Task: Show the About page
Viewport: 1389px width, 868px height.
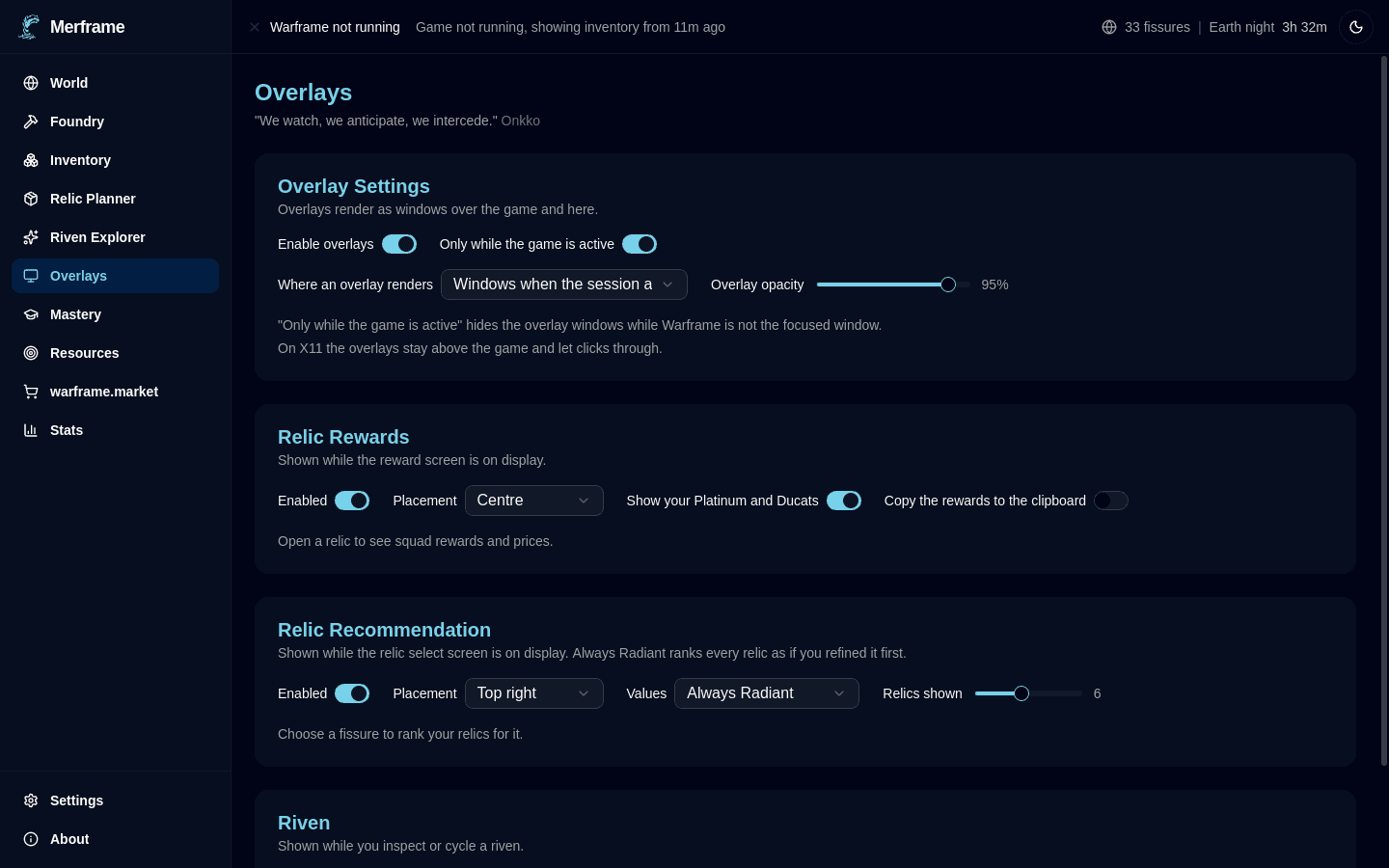Action: [x=116, y=839]
